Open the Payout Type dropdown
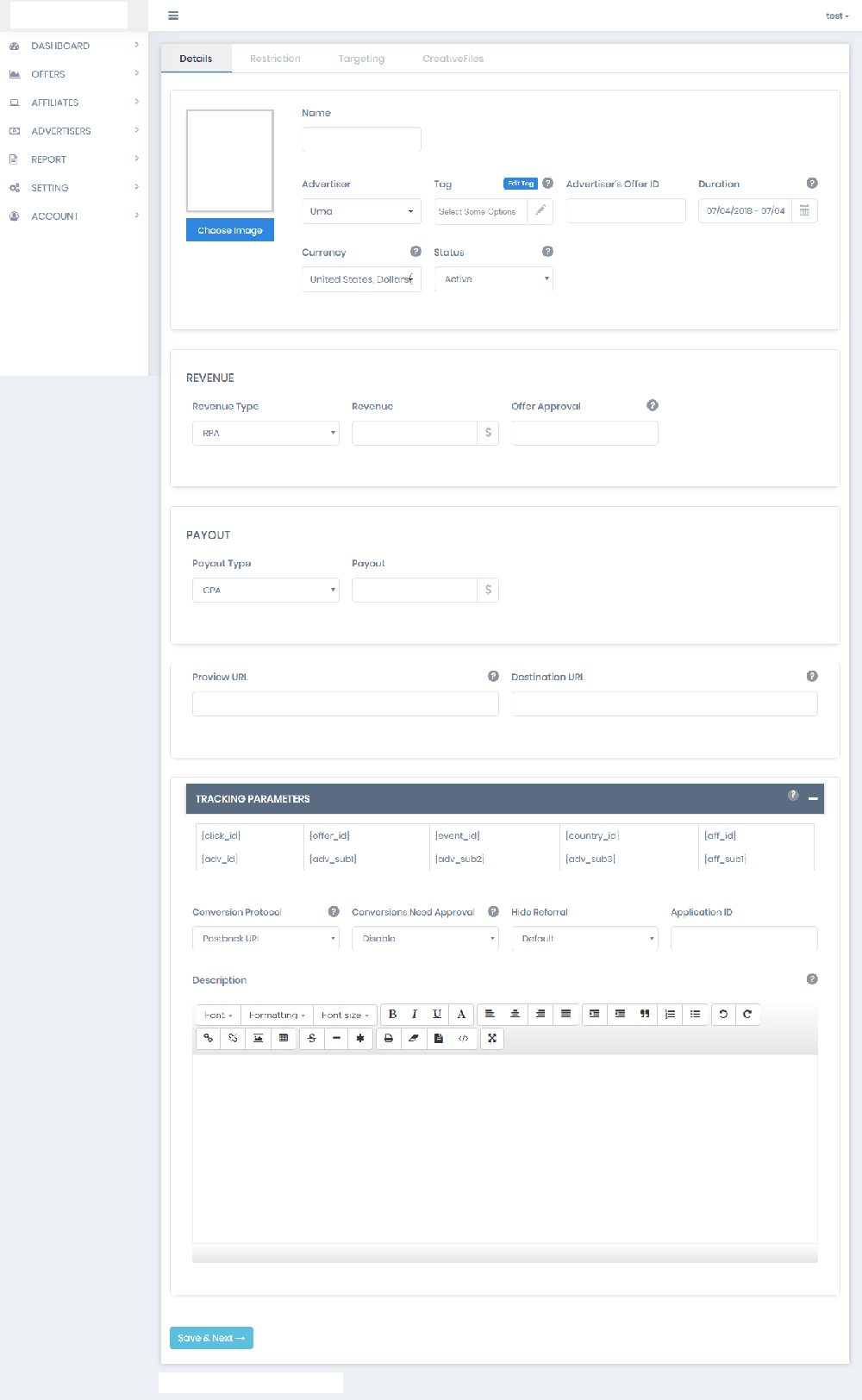The width and height of the screenshot is (862, 1400). point(265,590)
